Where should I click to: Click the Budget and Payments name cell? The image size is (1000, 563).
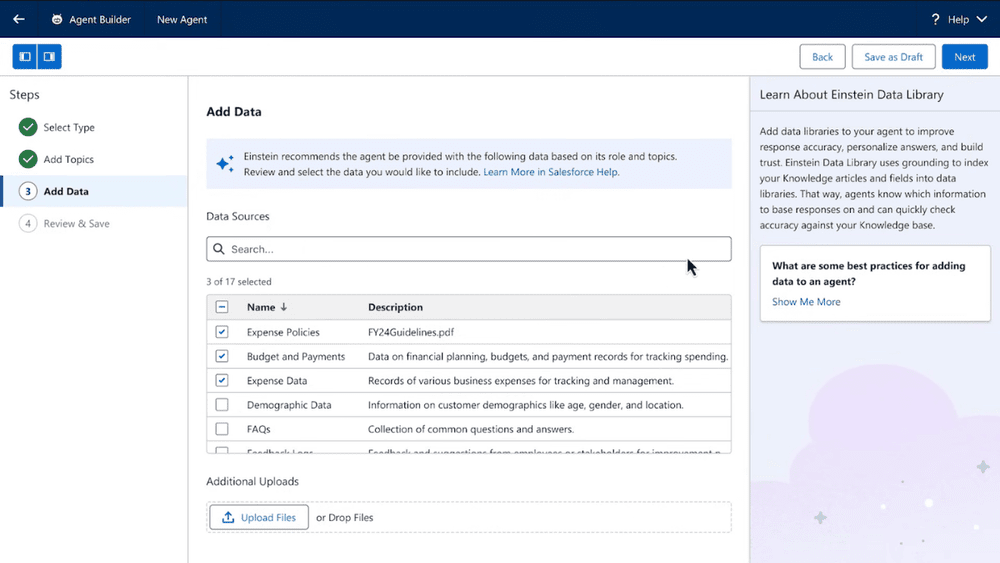click(296, 356)
